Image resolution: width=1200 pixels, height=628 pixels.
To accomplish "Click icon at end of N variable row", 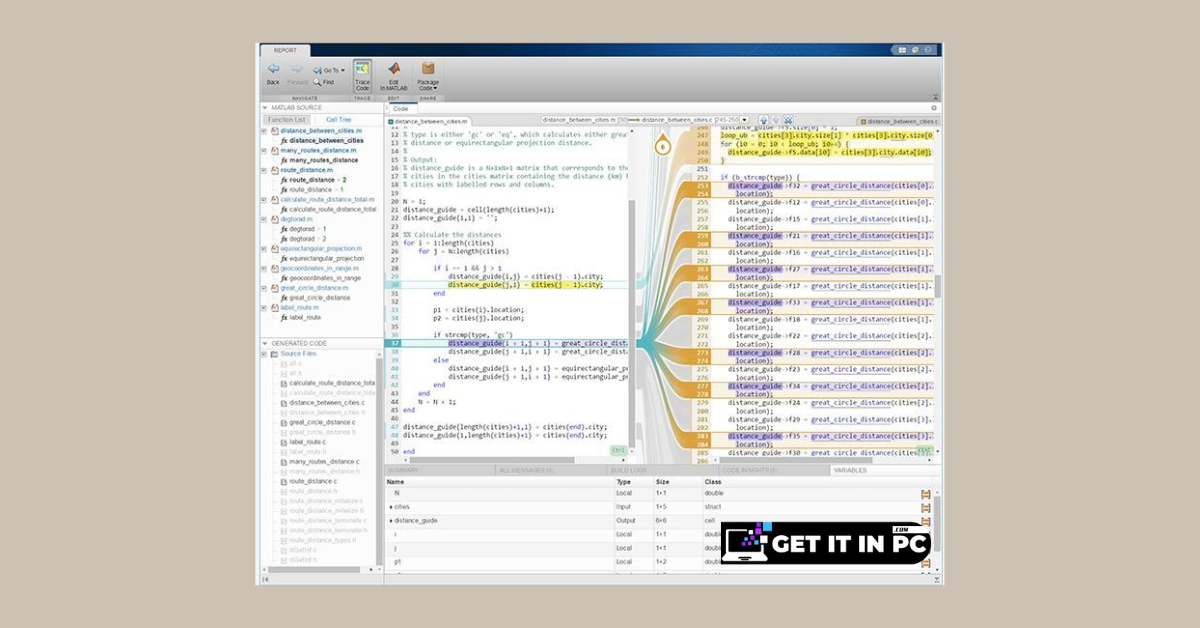I will pyautogui.click(x=926, y=494).
